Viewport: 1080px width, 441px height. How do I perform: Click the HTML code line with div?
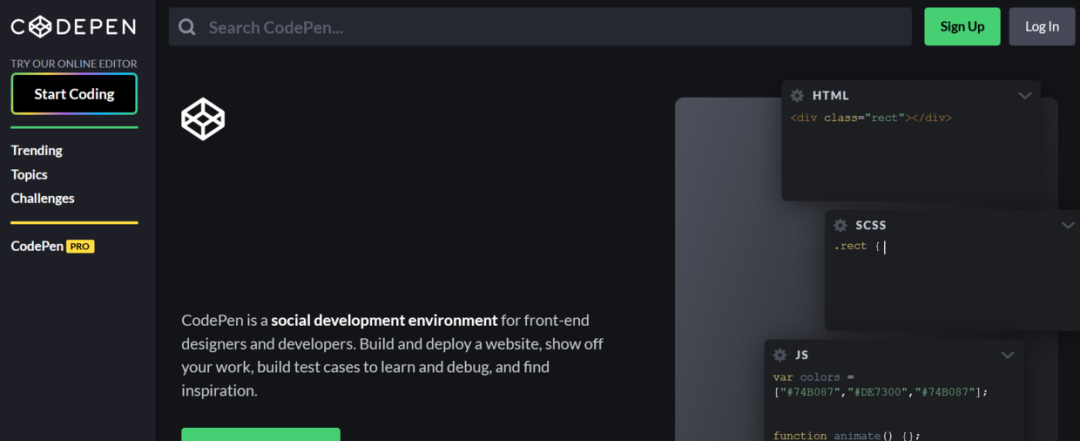click(871, 118)
